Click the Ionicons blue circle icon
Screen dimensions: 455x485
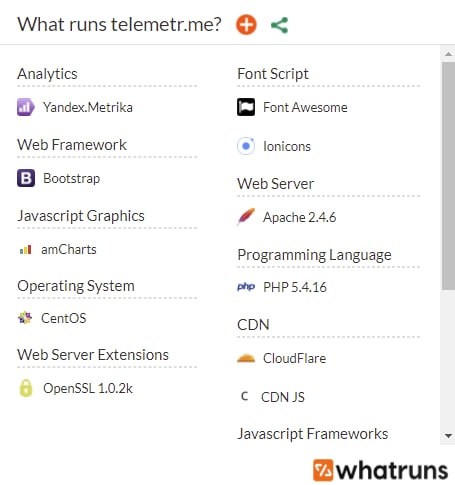click(x=246, y=146)
